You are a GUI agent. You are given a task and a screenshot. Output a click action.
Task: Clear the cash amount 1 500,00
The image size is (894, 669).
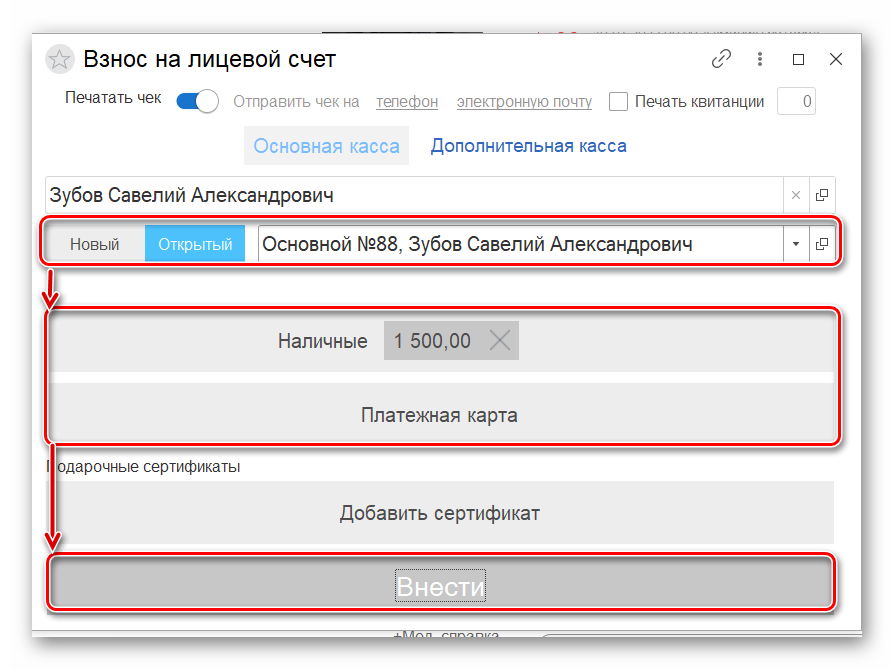click(500, 341)
